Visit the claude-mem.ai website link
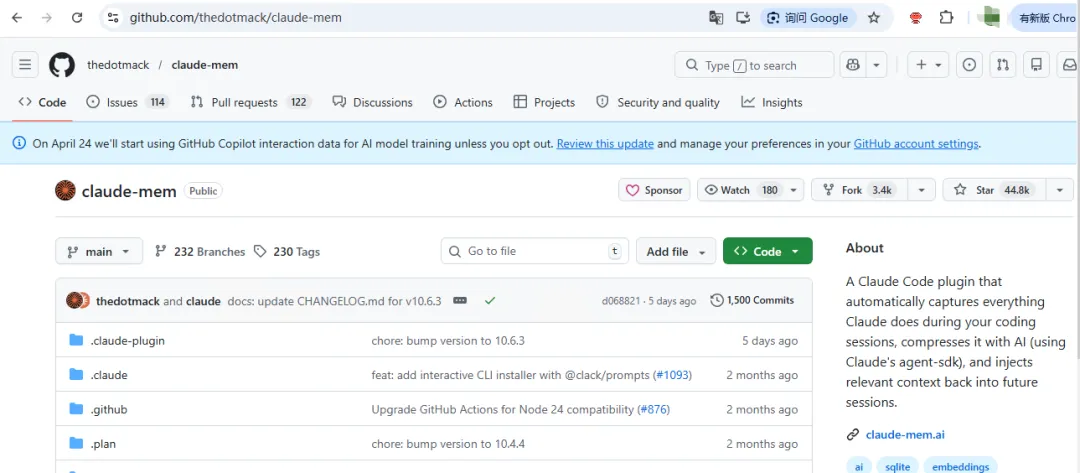This screenshot has height=473, width=1080. click(x=905, y=434)
